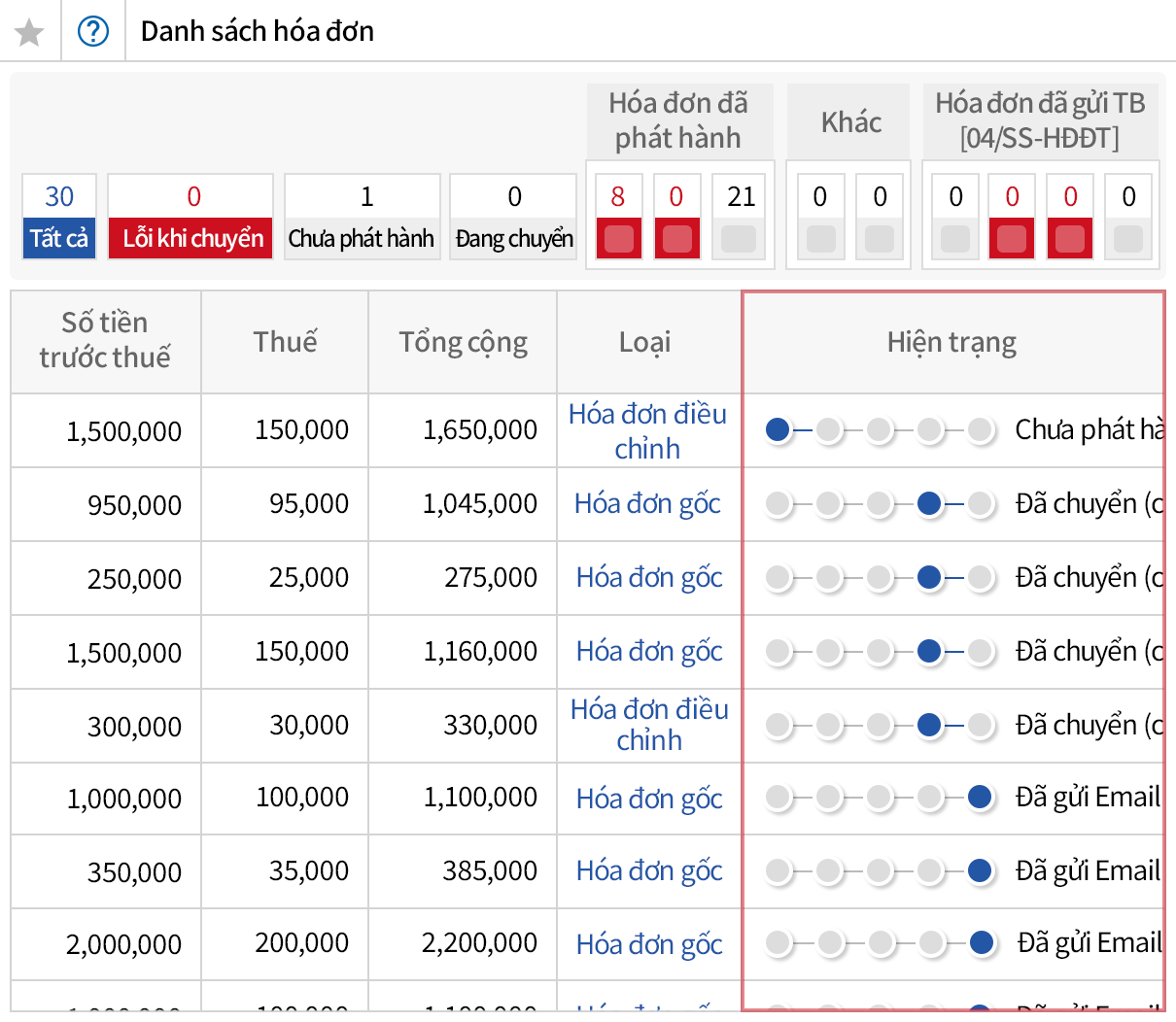The height and width of the screenshot is (1022, 1176).
Task: Click the second gray icon under Khác
Action: point(879,238)
